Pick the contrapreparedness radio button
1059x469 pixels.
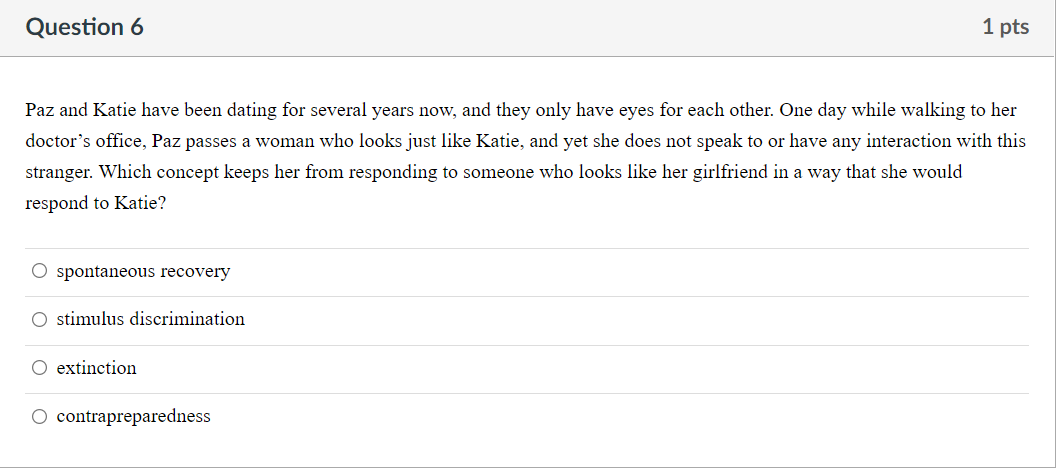40,416
